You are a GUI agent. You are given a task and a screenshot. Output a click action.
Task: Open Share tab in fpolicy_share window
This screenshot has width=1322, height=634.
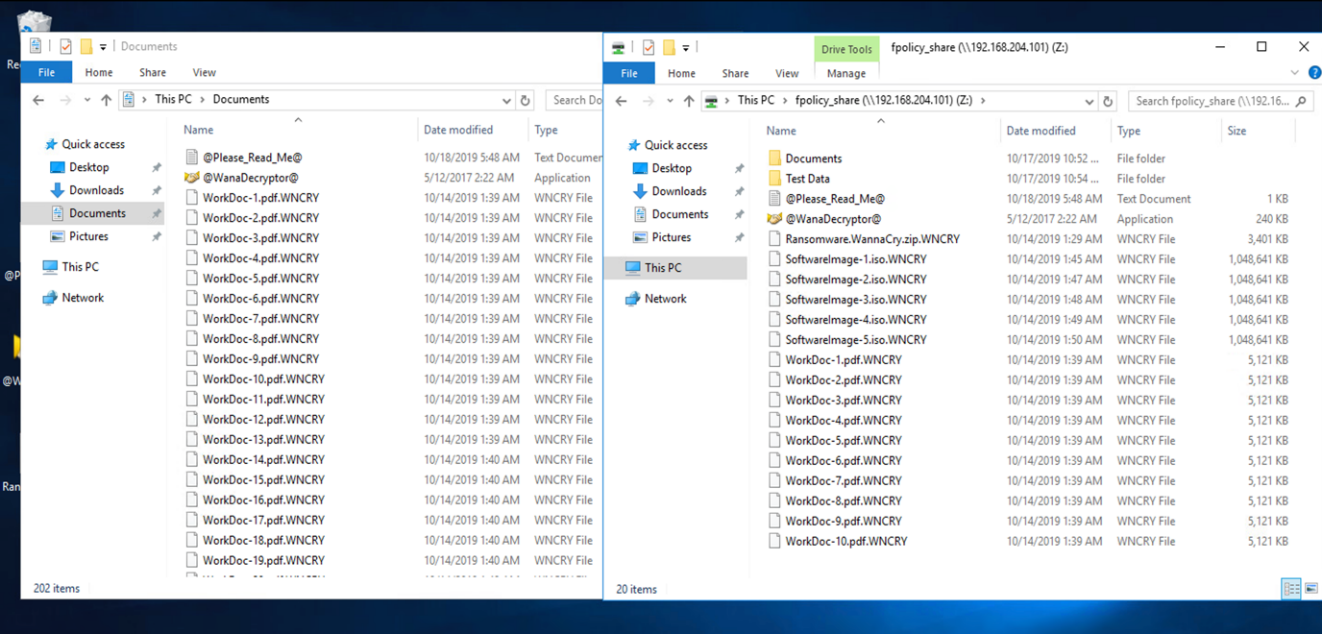[735, 73]
